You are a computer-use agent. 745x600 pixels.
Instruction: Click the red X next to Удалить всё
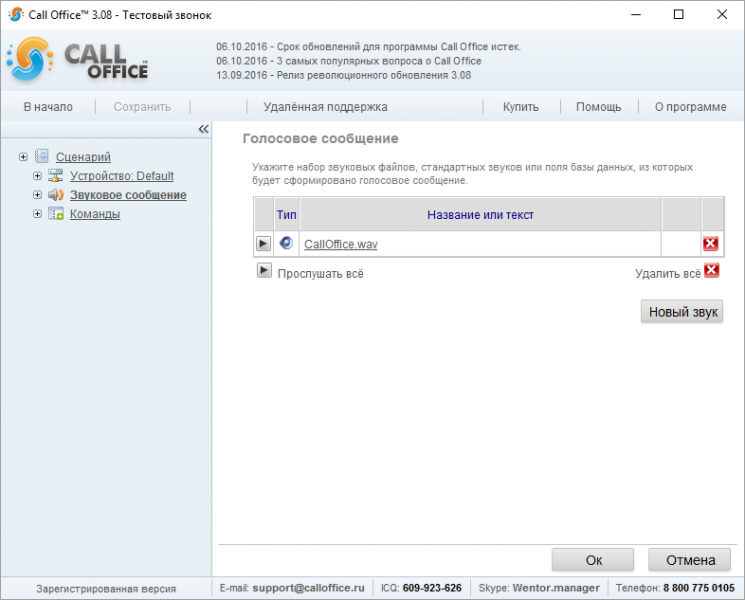coord(711,270)
